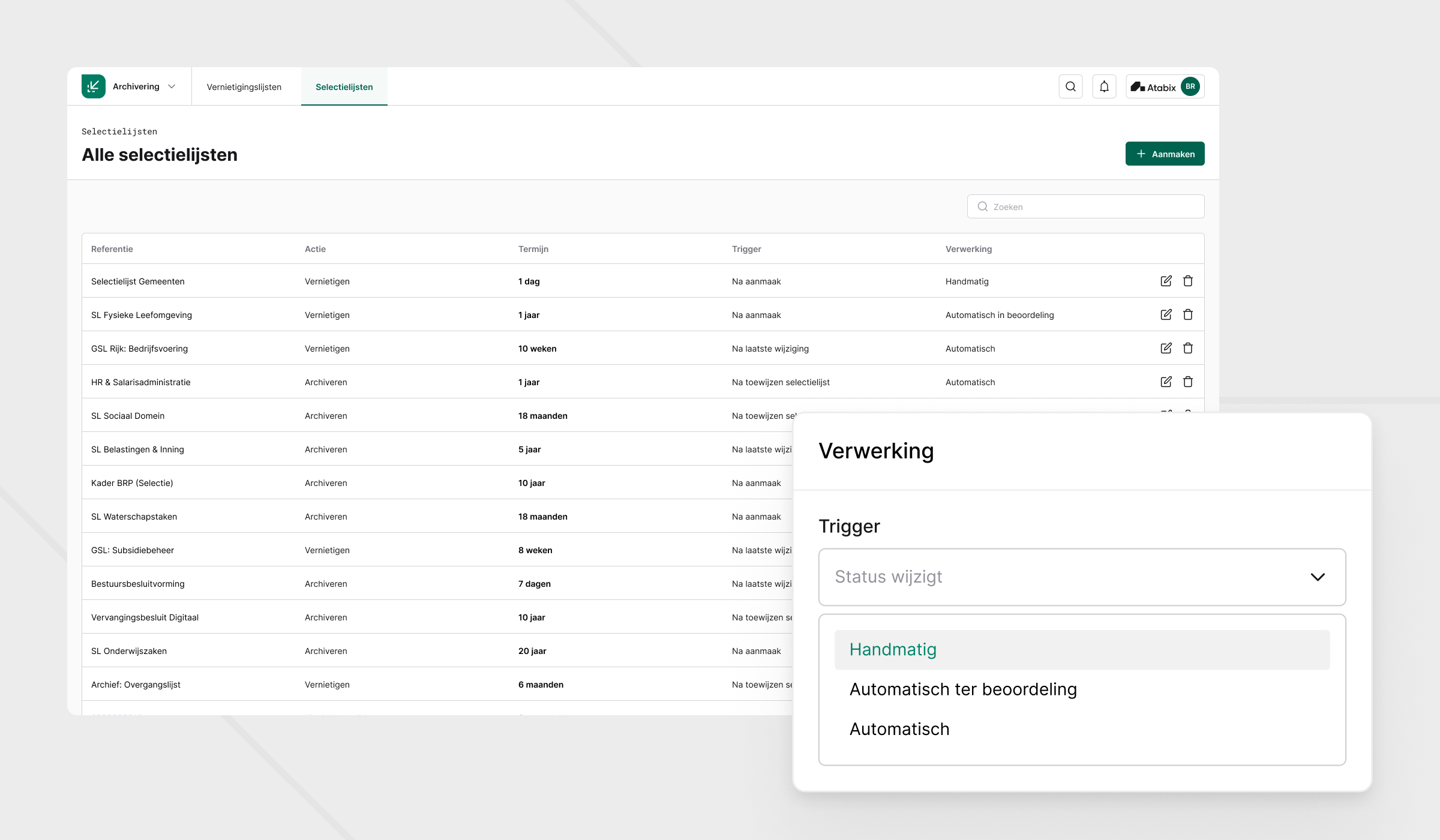
Task: Select Handmatig as processing option
Action: pos(893,649)
